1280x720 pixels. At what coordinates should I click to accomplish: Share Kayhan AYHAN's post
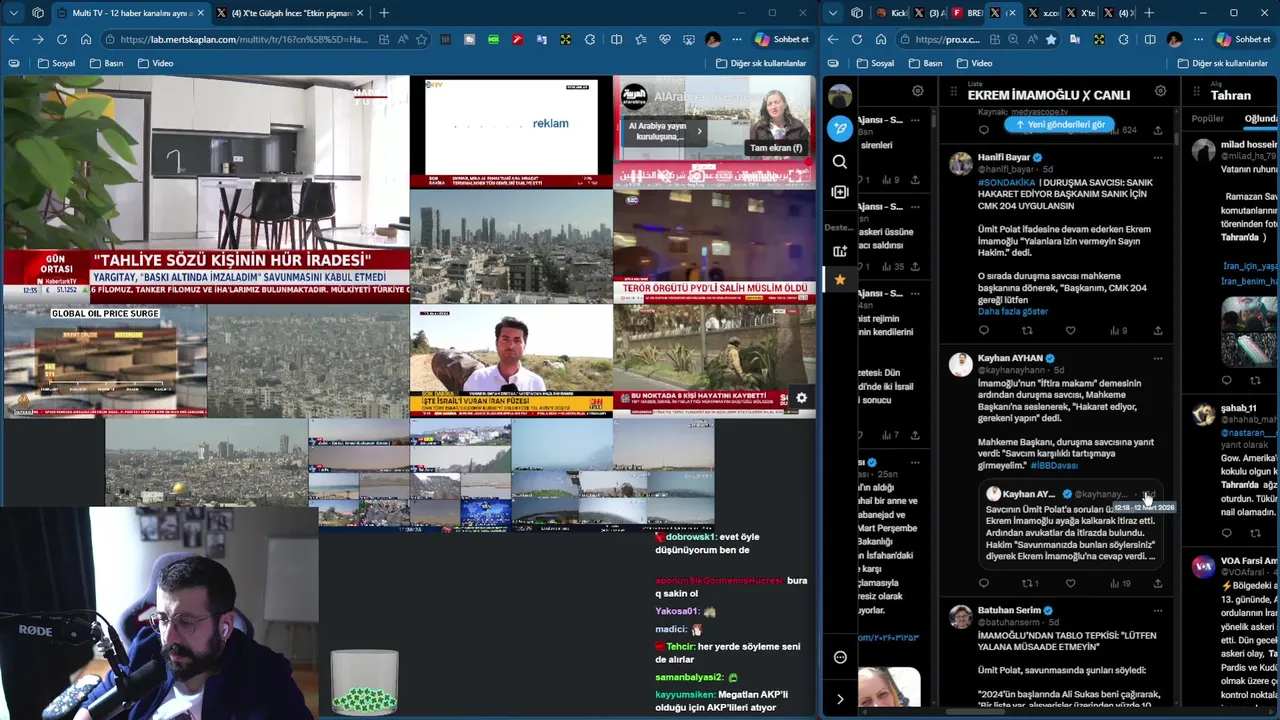point(1158,583)
